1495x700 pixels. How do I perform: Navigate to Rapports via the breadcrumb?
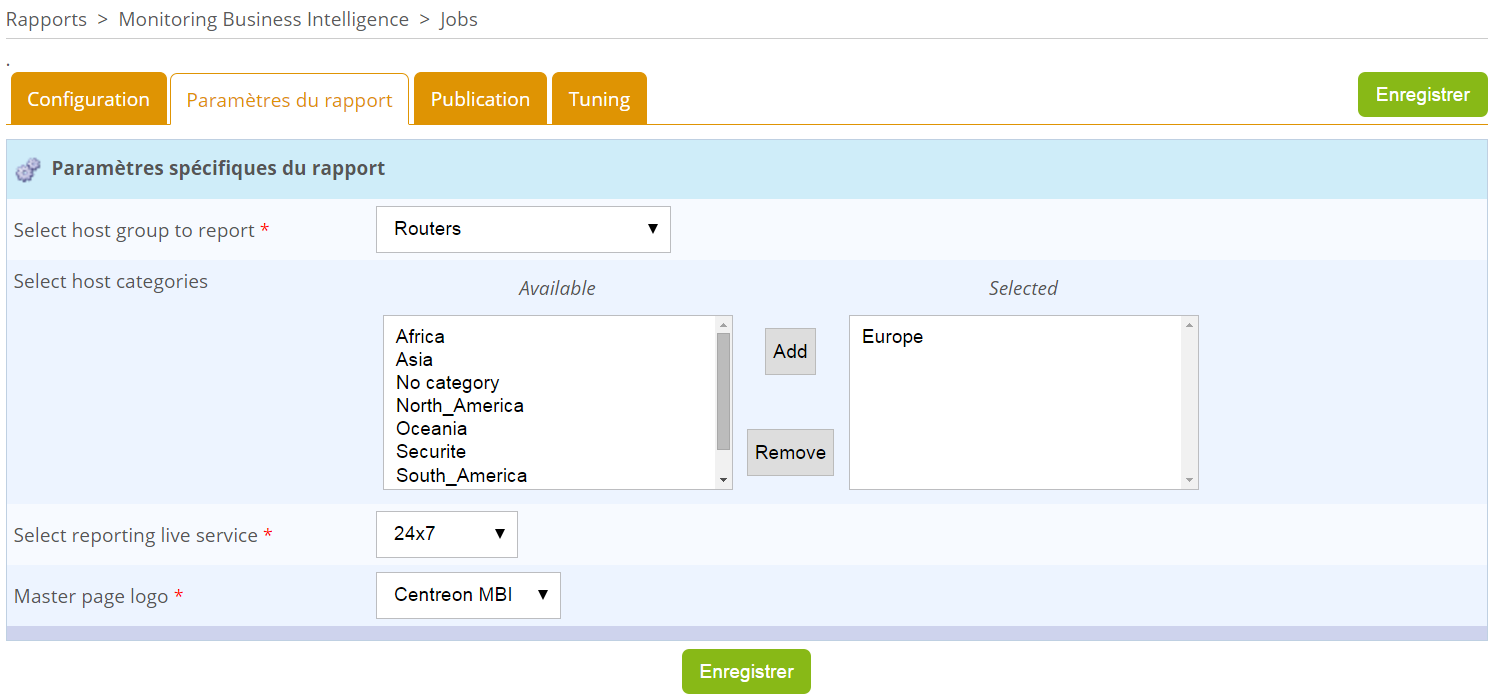(46, 18)
